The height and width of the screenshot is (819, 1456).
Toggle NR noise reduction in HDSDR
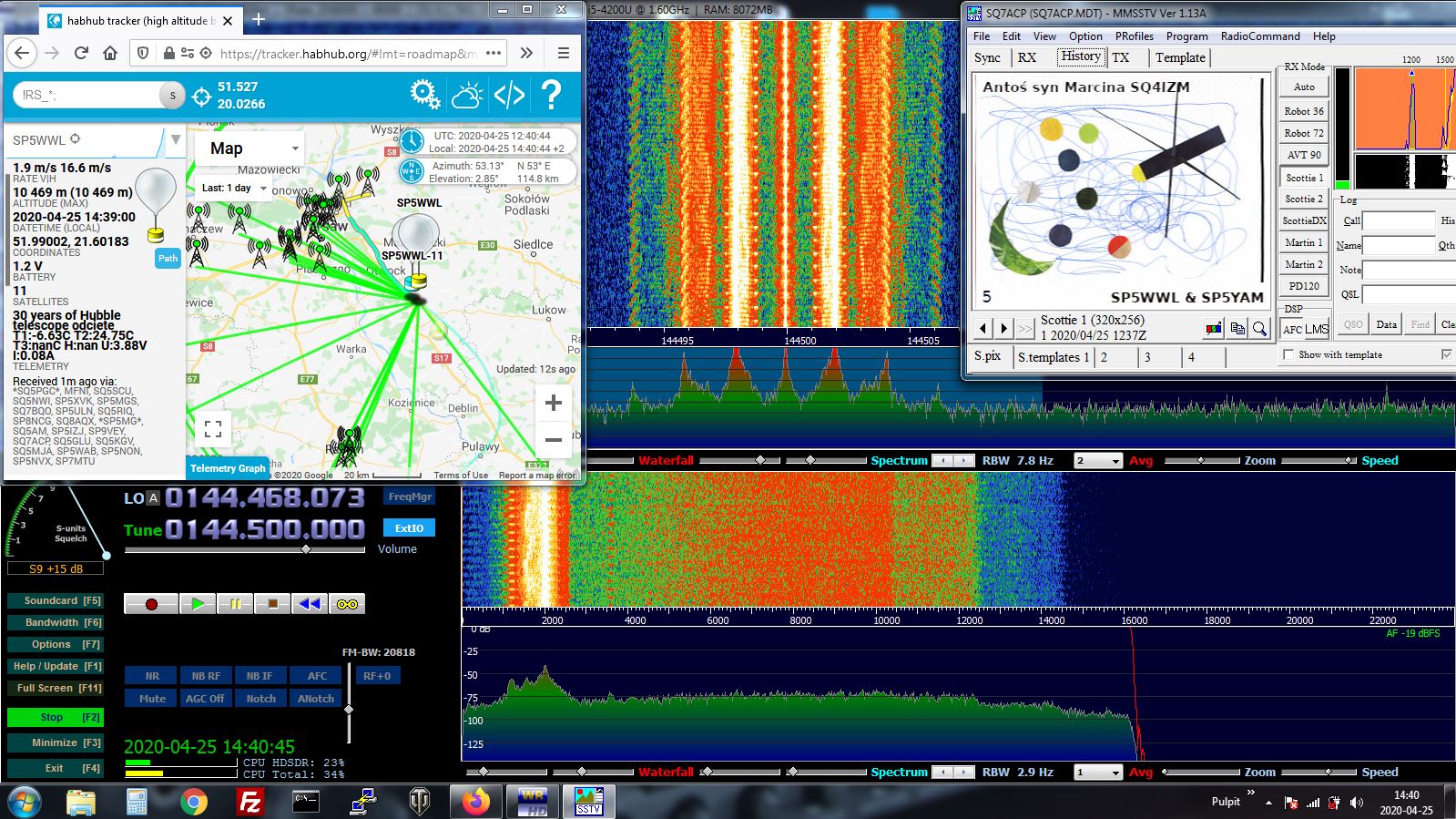[x=152, y=676]
